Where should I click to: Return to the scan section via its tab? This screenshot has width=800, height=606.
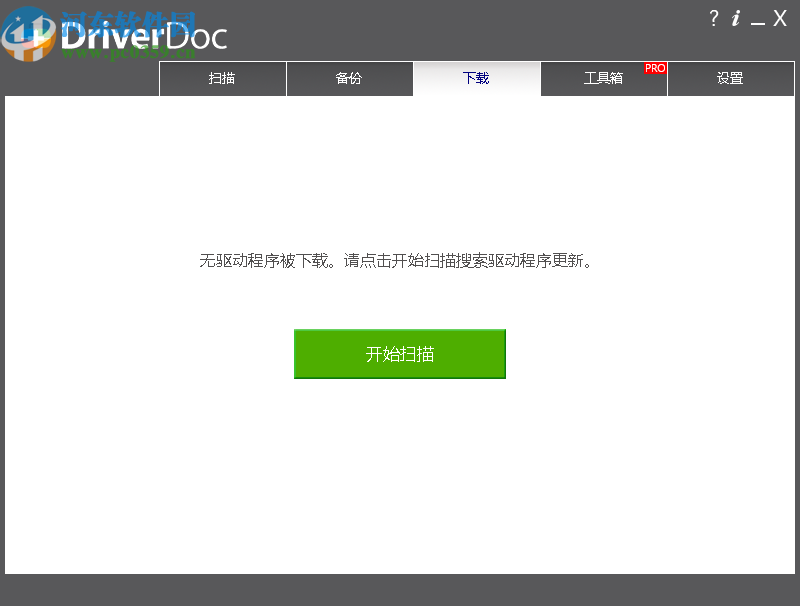222,79
